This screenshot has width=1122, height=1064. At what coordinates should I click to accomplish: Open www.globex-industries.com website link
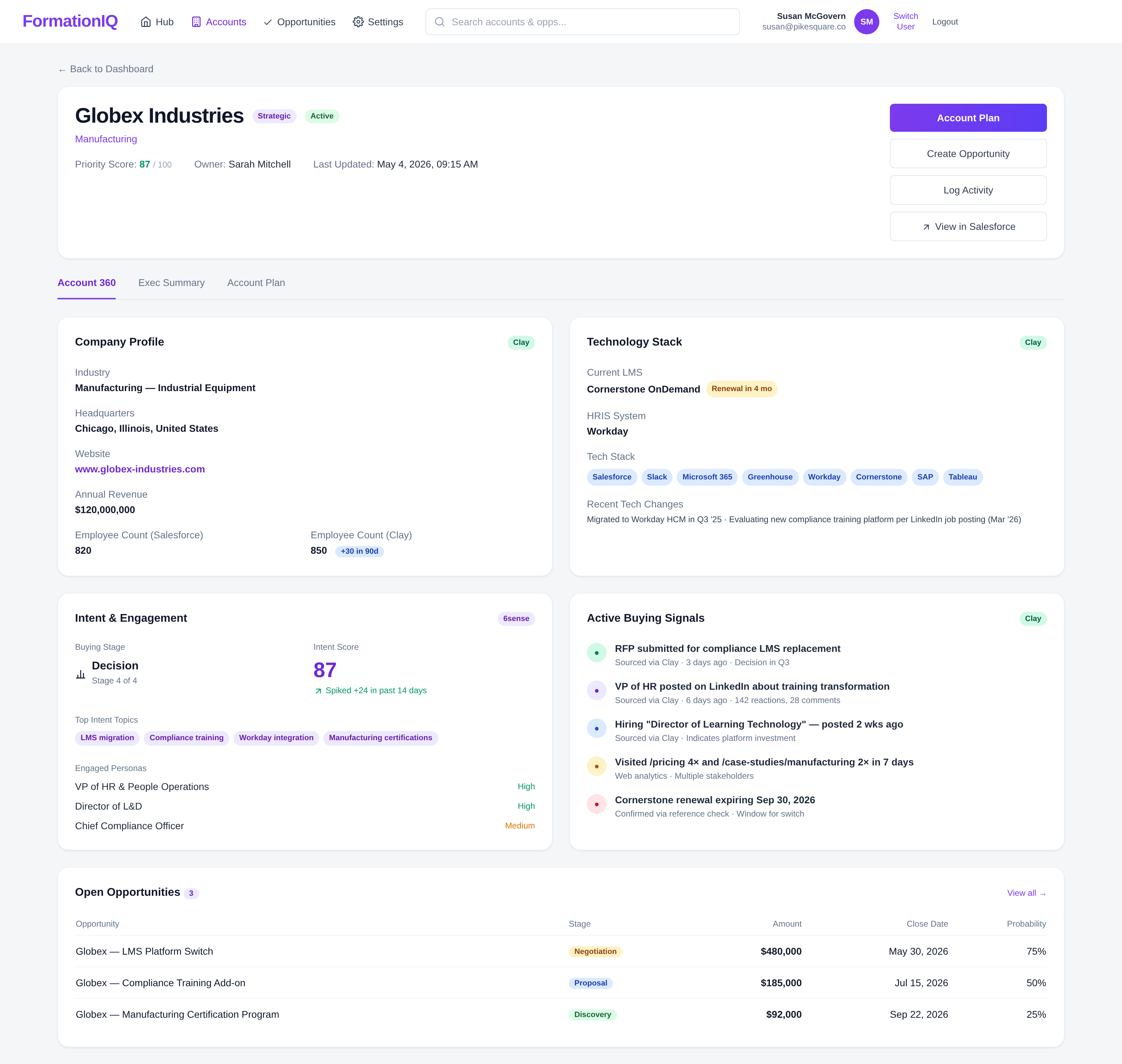click(140, 469)
